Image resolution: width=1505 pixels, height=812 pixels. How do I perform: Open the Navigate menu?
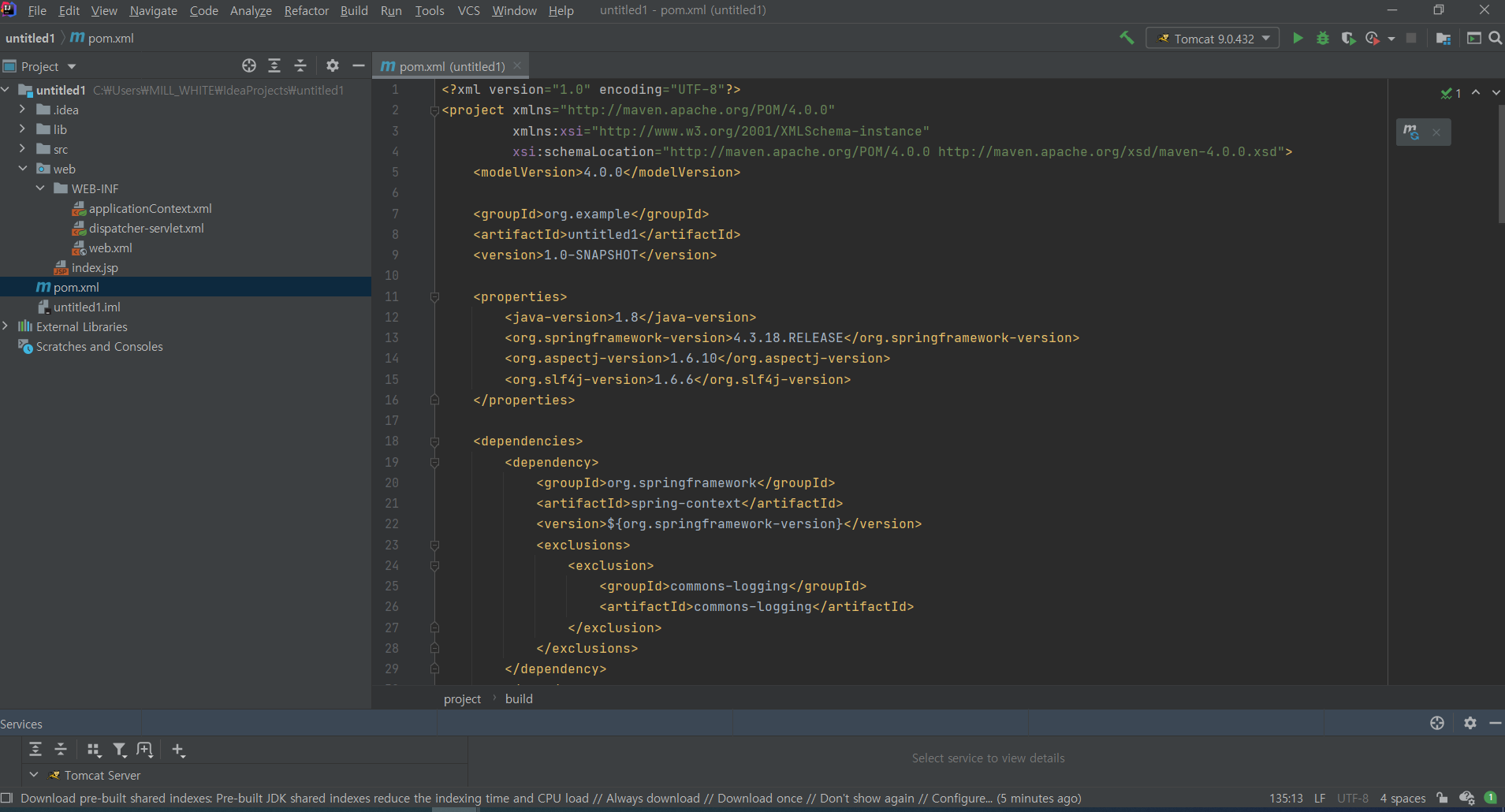(153, 10)
